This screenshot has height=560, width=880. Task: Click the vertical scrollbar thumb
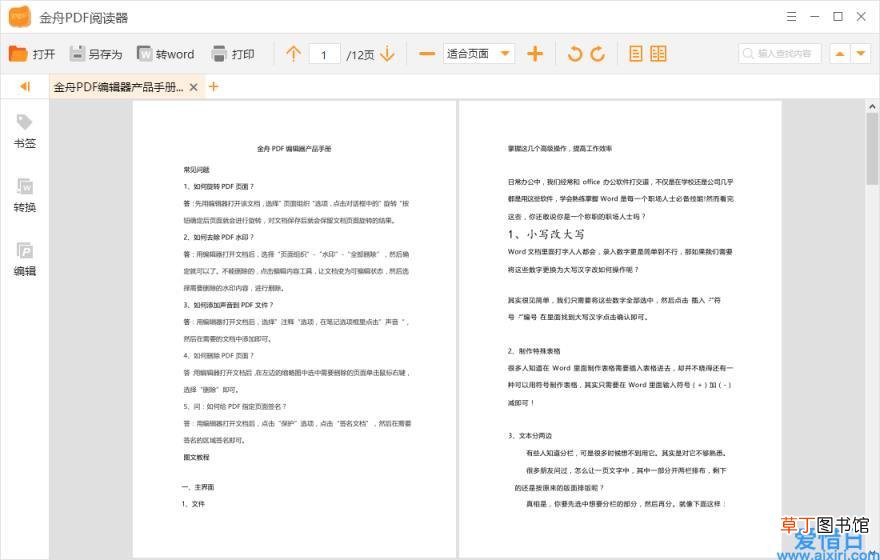click(872, 148)
